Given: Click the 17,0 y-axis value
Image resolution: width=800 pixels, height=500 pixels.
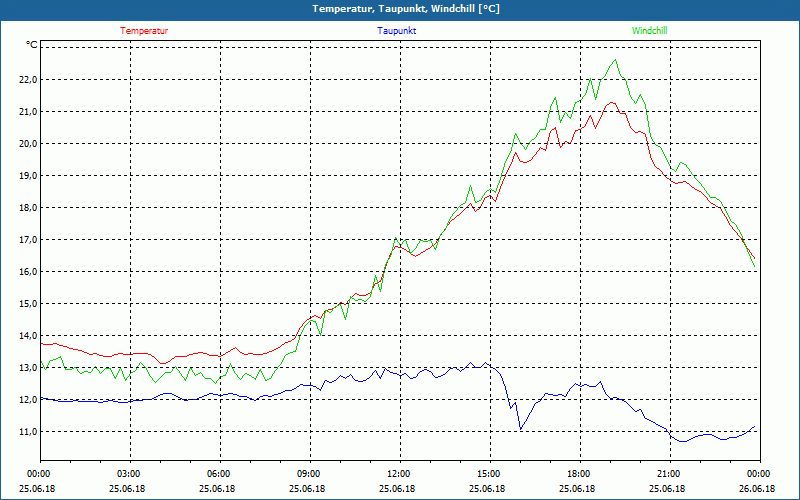Looking at the screenshot, I should pos(29,240).
